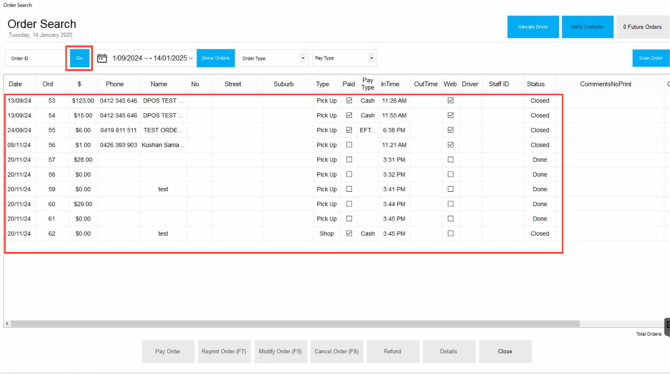This screenshot has height=374, width=670.
Task: Select the $15.00 amount cell
Action: [x=83, y=115]
